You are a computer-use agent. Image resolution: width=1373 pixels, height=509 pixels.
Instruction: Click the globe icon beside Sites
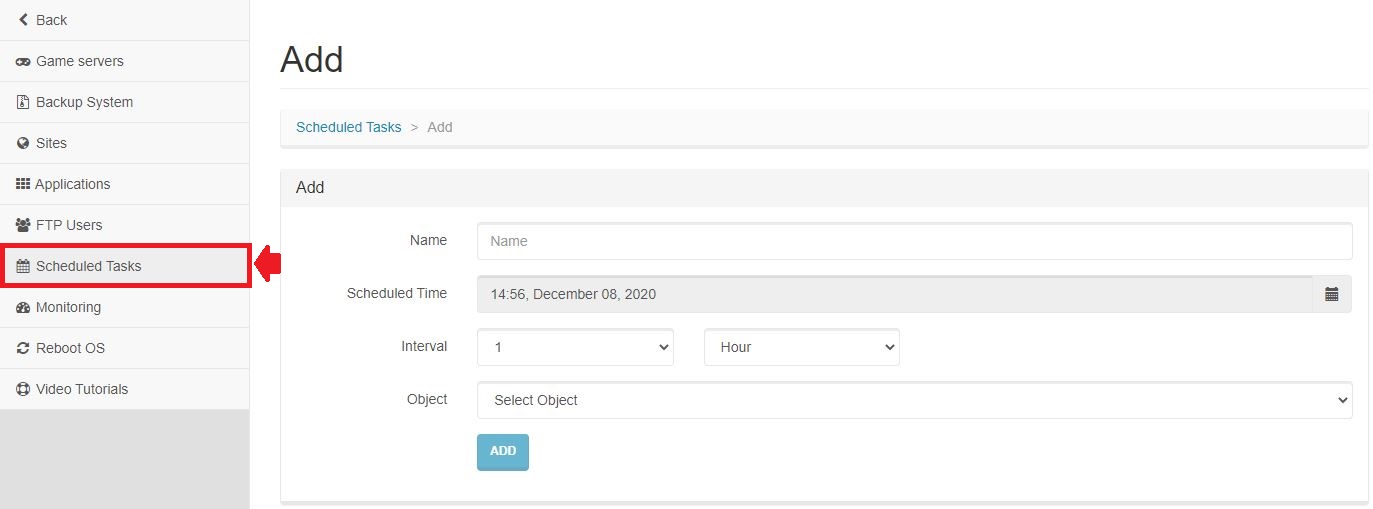[x=23, y=143]
